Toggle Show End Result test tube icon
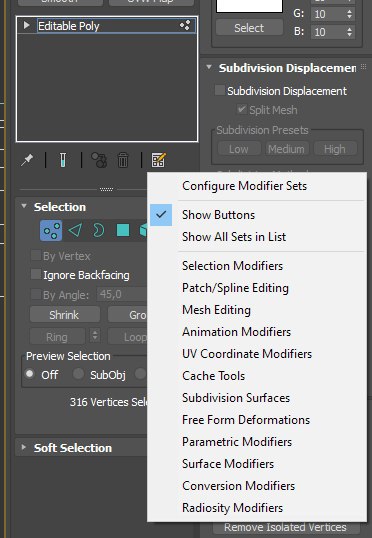Viewport: 372px width, 538px height. [62, 160]
